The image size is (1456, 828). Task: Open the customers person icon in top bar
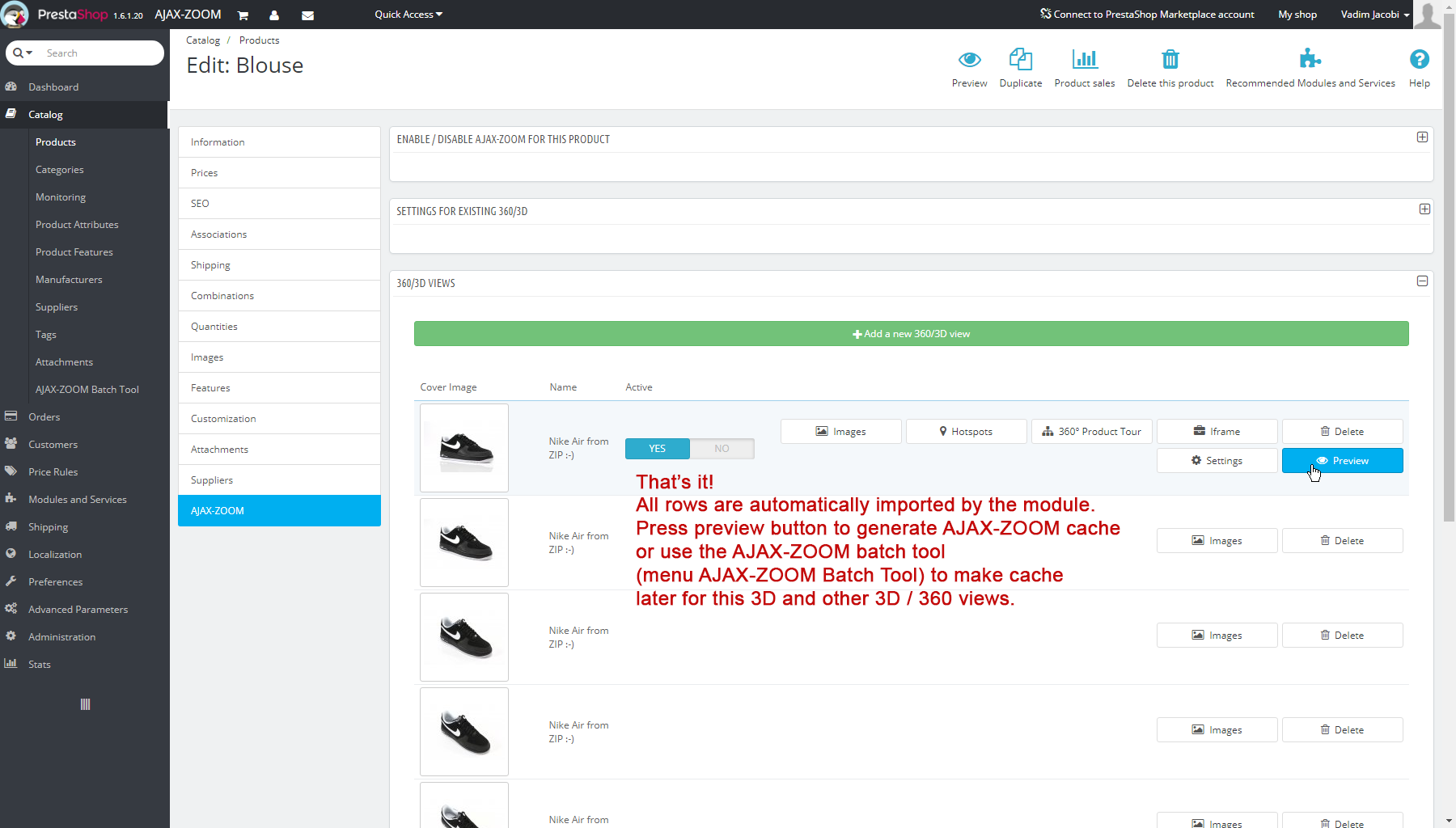tap(274, 15)
